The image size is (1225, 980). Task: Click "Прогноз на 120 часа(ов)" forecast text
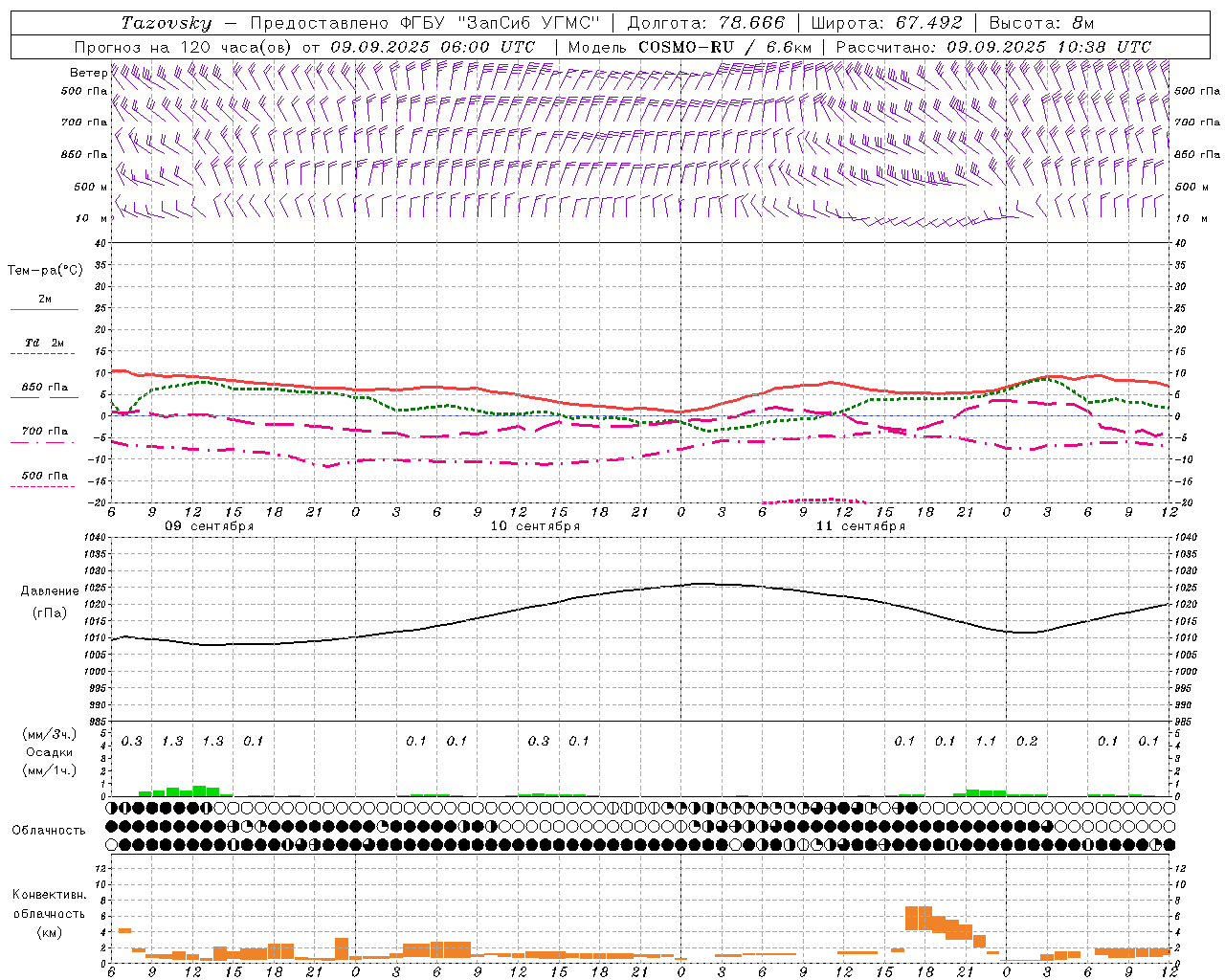pos(184,47)
